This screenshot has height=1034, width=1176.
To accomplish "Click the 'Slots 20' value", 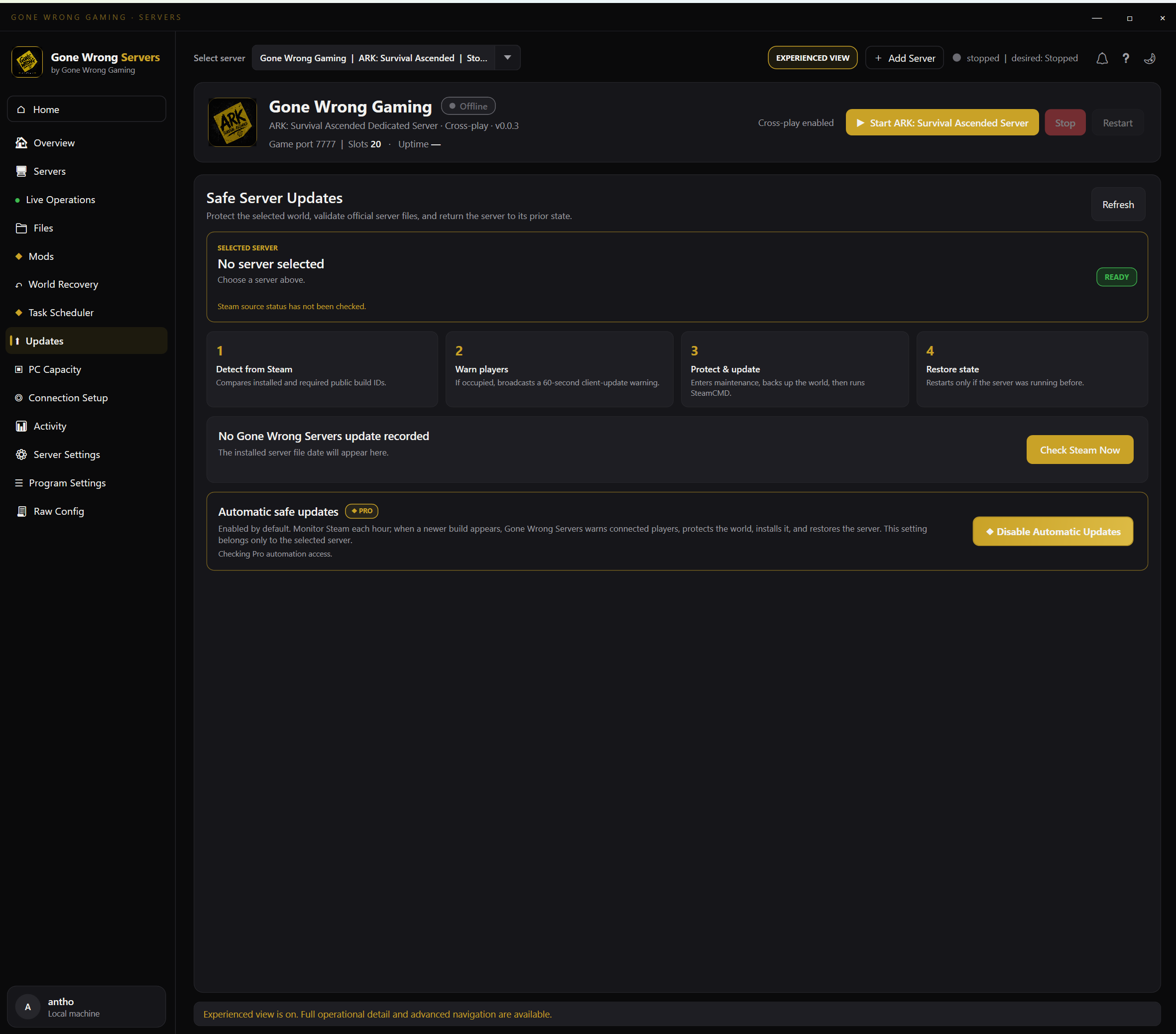I will [x=364, y=144].
